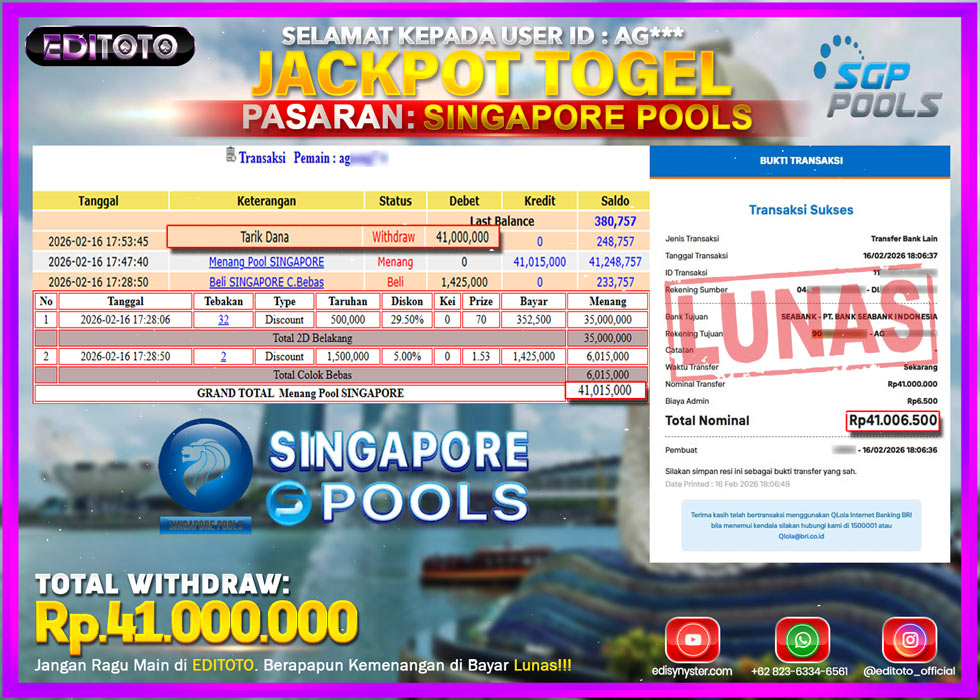Click Nominal Transfer Rp41.000.000

click(x=912, y=384)
